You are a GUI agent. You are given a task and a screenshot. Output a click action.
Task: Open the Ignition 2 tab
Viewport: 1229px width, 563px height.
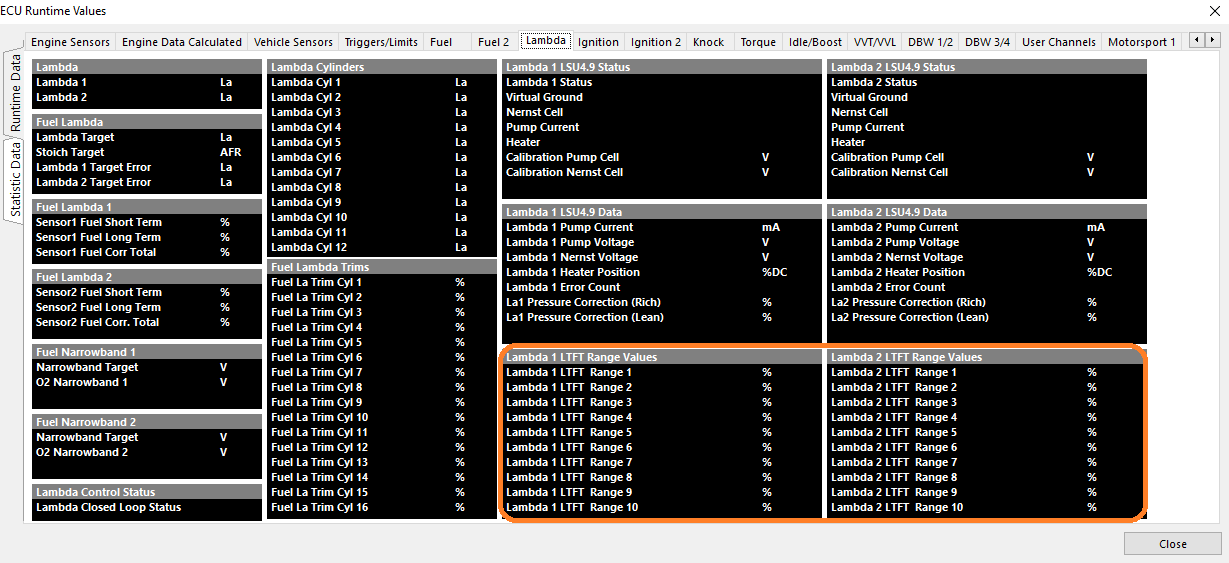click(656, 42)
